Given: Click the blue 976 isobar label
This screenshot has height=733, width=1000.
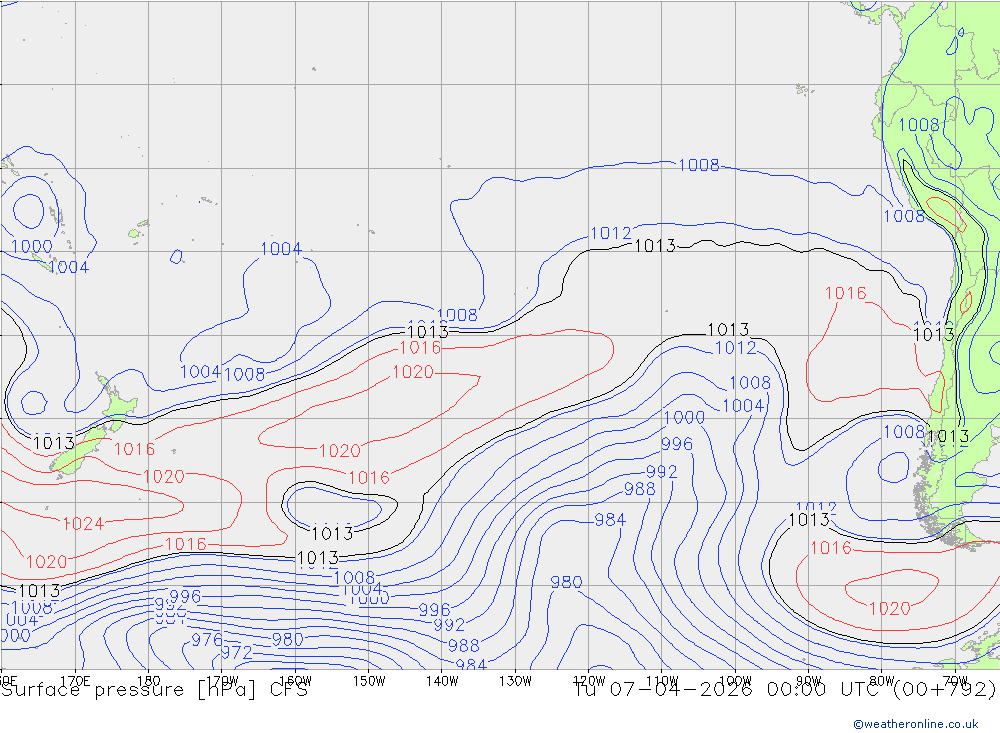Looking at the screenshot, I should click(207, 639).
